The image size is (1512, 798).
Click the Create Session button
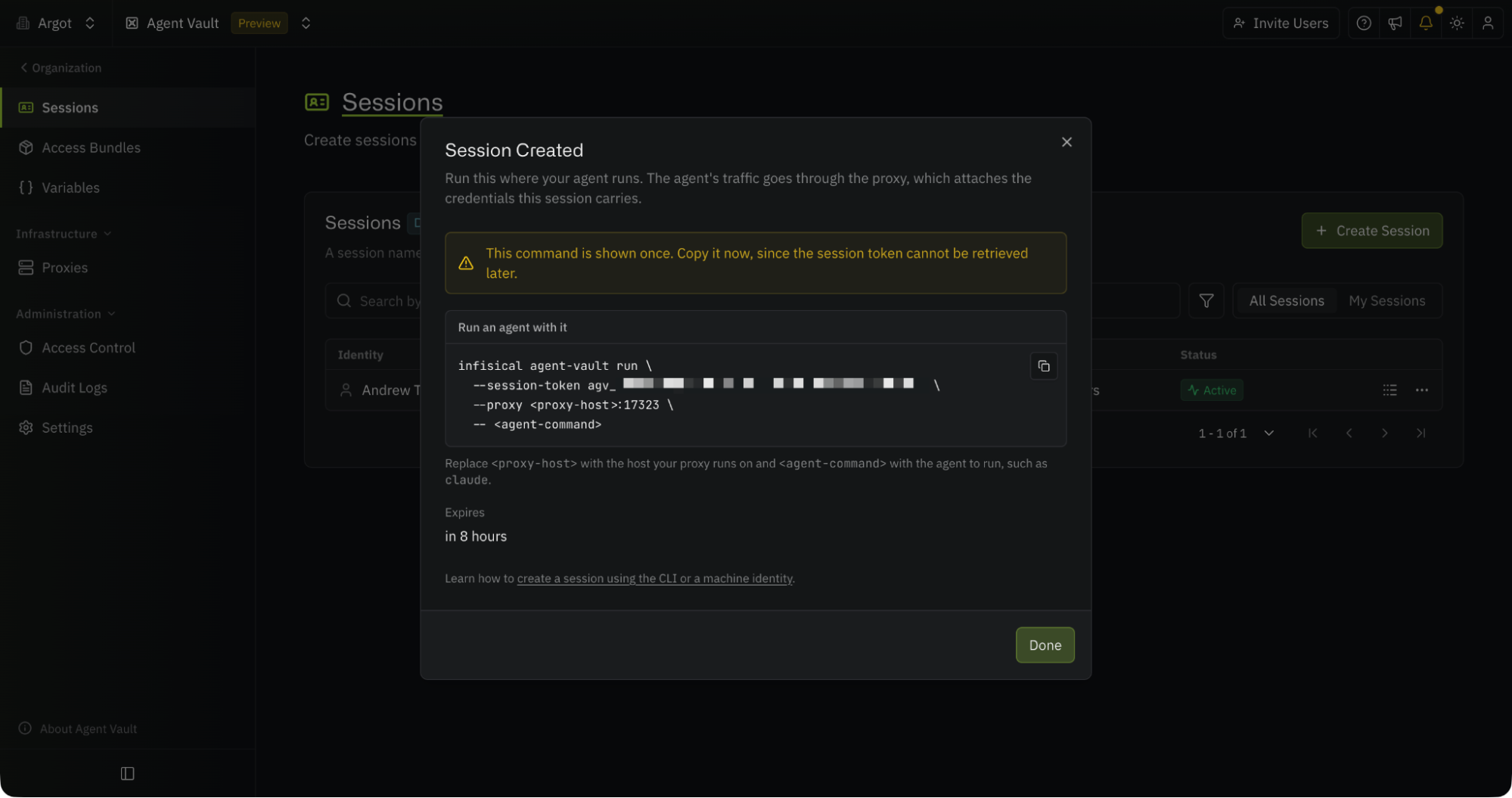tap(1371, 231)
